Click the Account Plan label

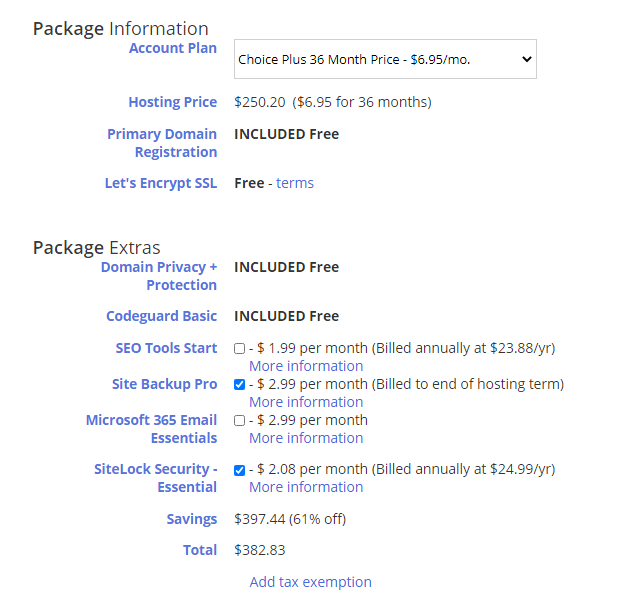pyautogui.click(x=172, y=48)
